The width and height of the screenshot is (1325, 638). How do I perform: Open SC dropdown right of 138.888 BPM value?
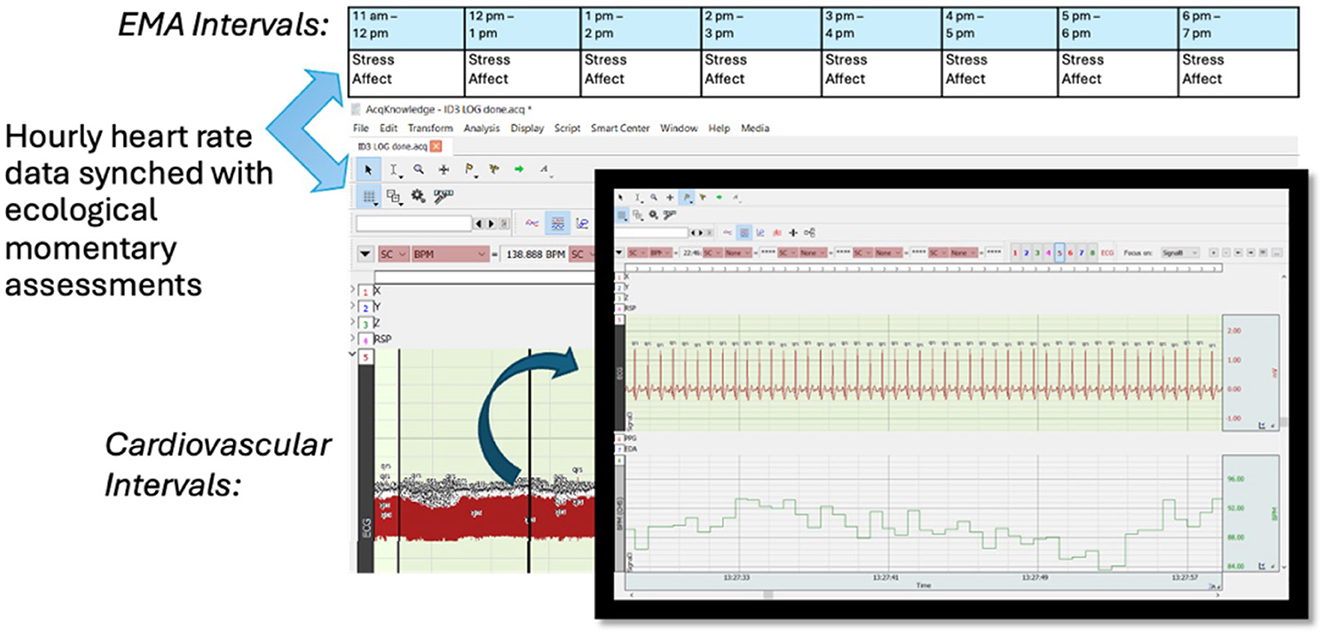(582, 254)
